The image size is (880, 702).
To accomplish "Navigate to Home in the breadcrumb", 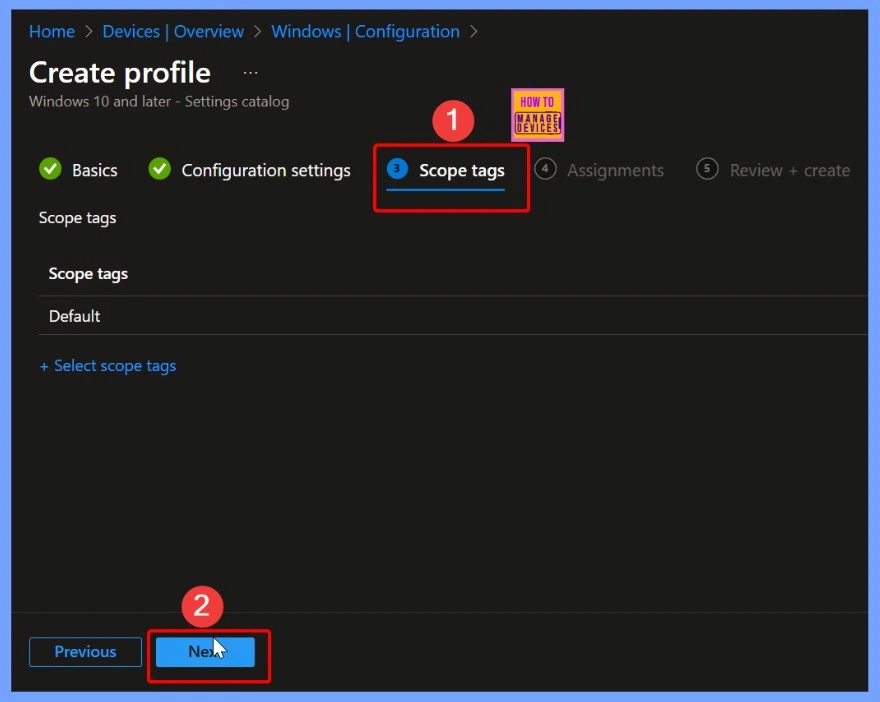I will [x=52, y=32].
